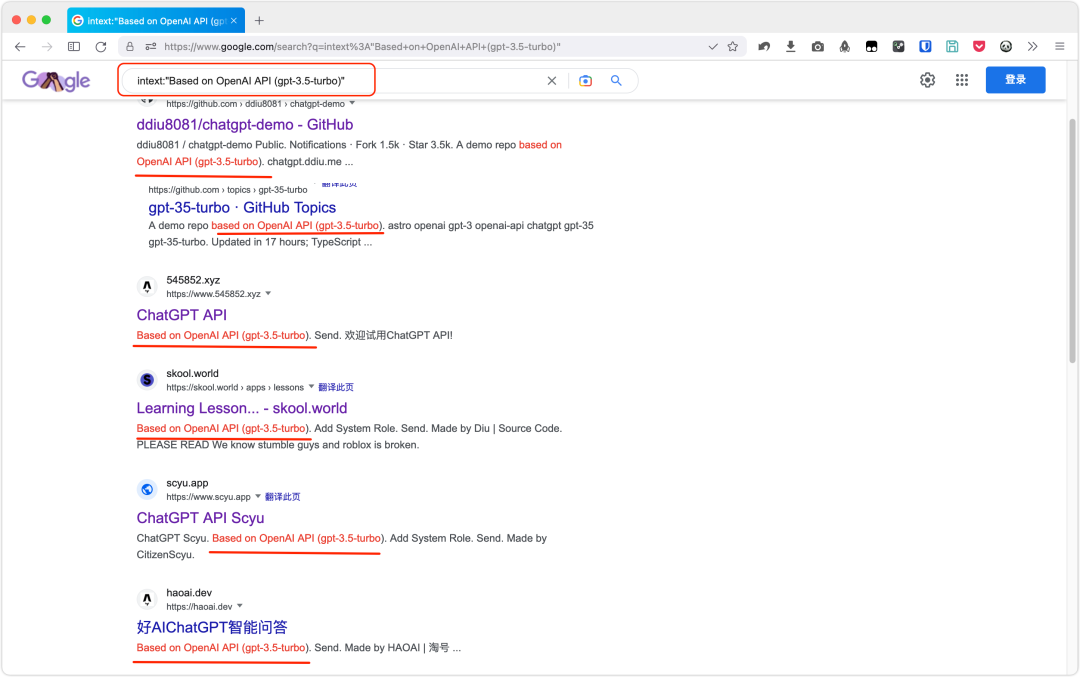Expand the address bar history dropdown
This screenshot has height=677, width=1080.
coord(713,46)
